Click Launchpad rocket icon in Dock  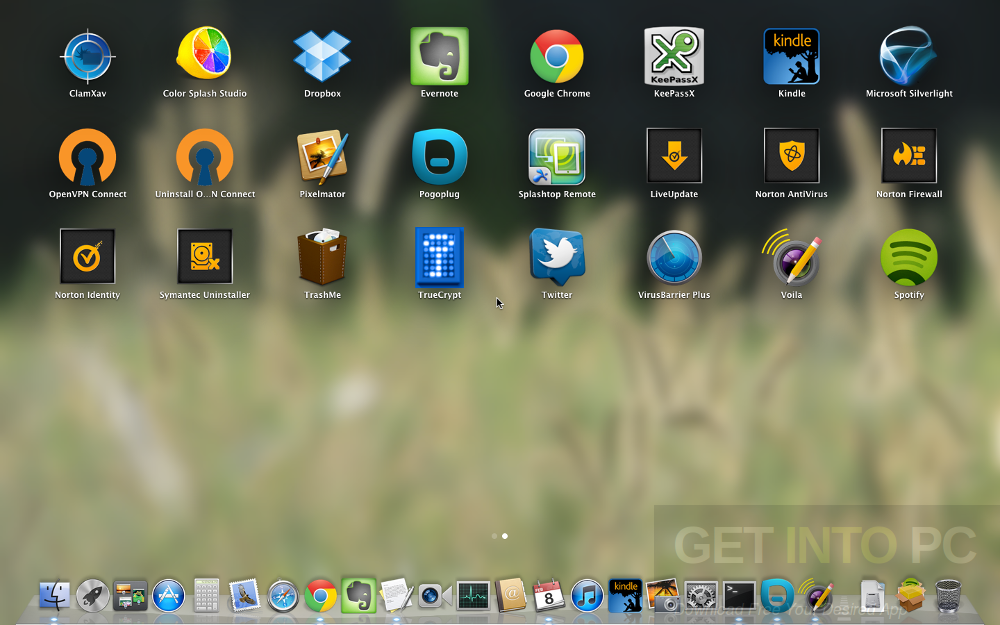coord(92,596)
